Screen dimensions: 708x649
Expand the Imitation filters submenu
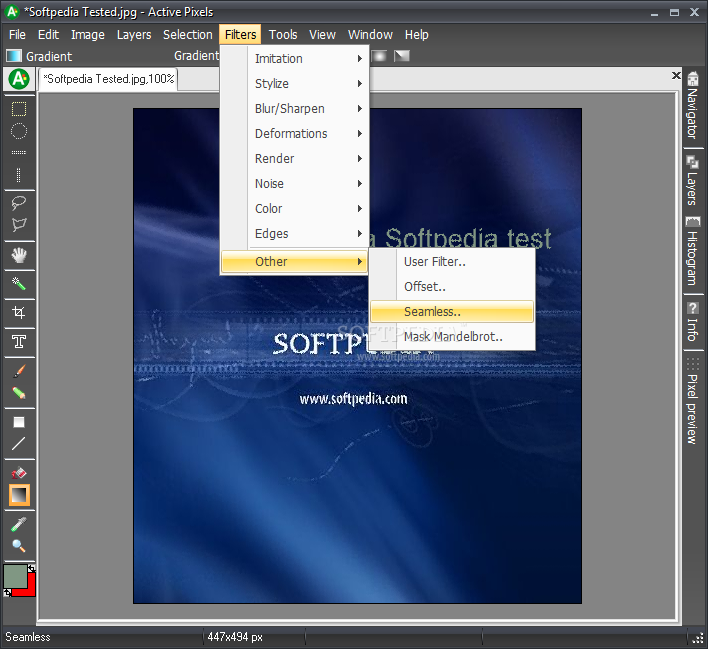tap(294, 59)
